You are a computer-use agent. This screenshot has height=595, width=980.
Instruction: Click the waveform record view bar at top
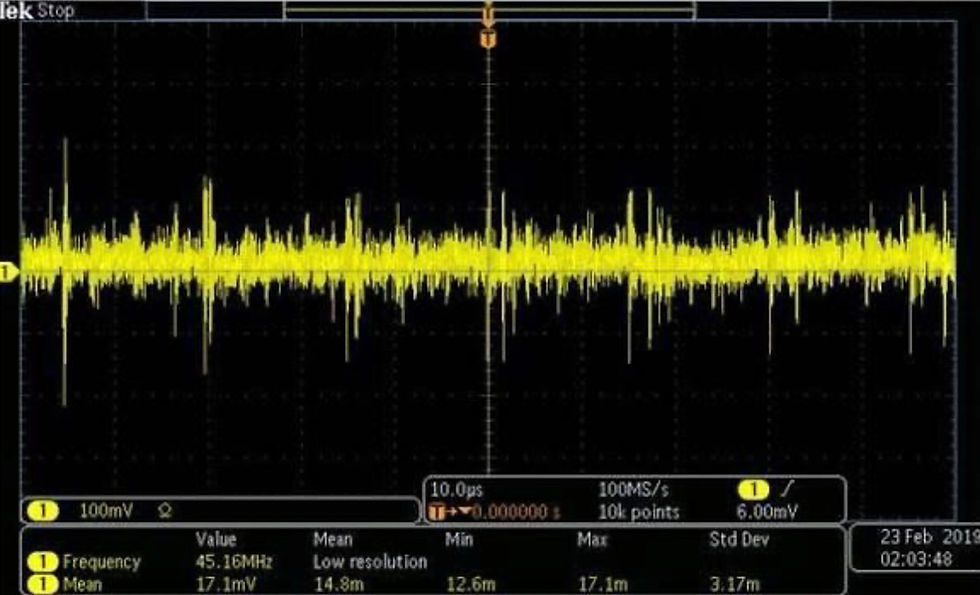click(x=488, y=10)
